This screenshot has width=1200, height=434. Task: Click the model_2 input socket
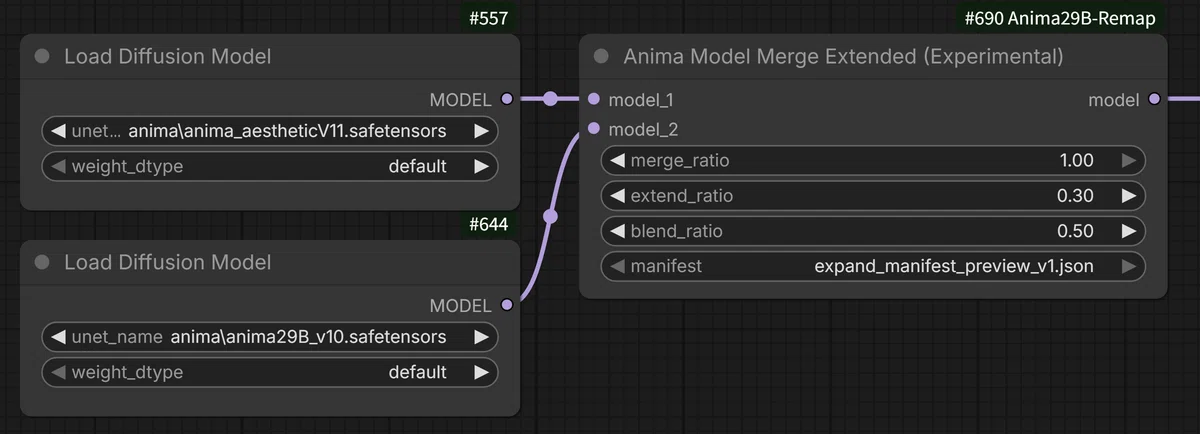pos(595,129)
